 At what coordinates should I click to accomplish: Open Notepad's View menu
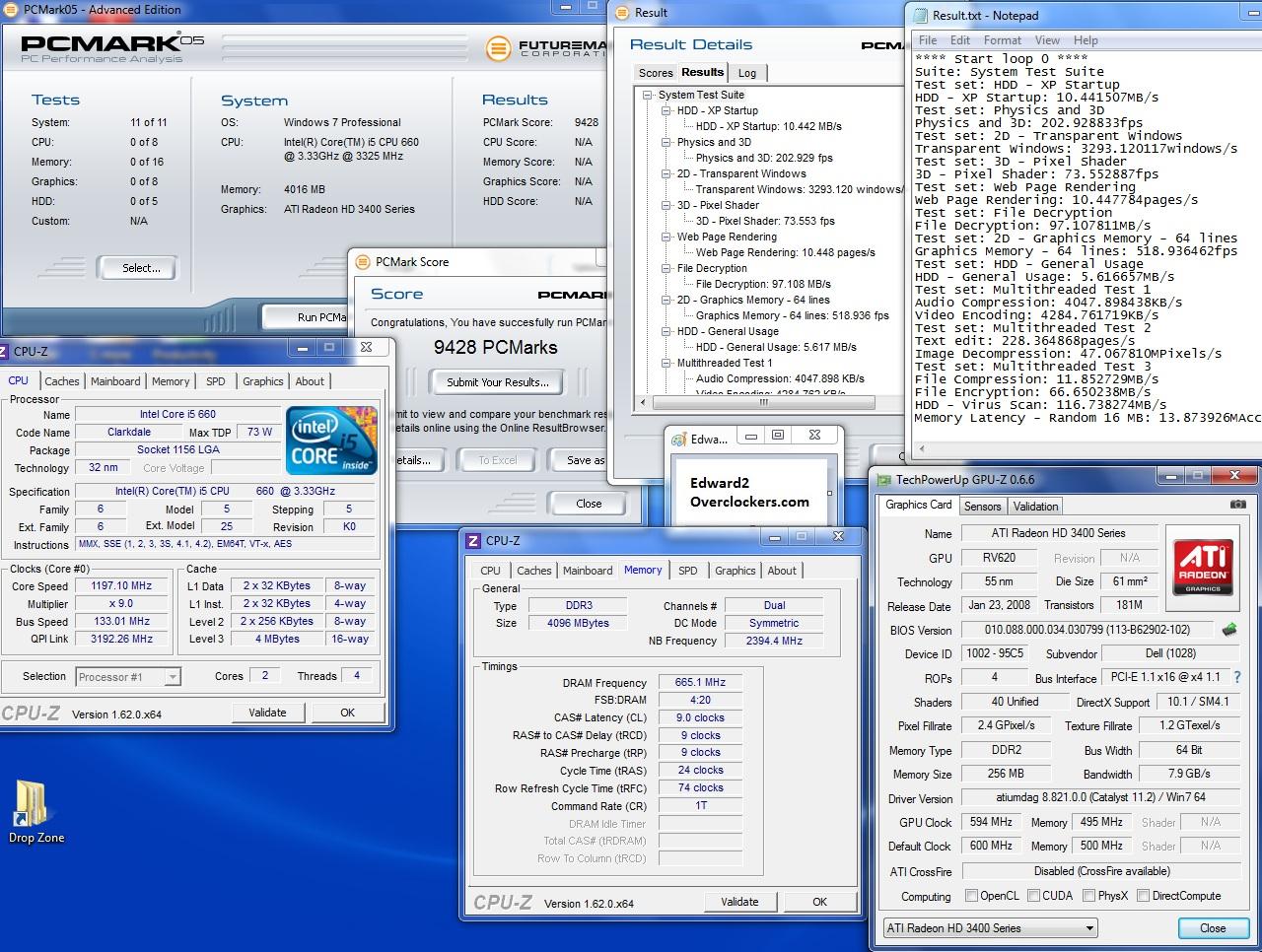pos(1047,40)
